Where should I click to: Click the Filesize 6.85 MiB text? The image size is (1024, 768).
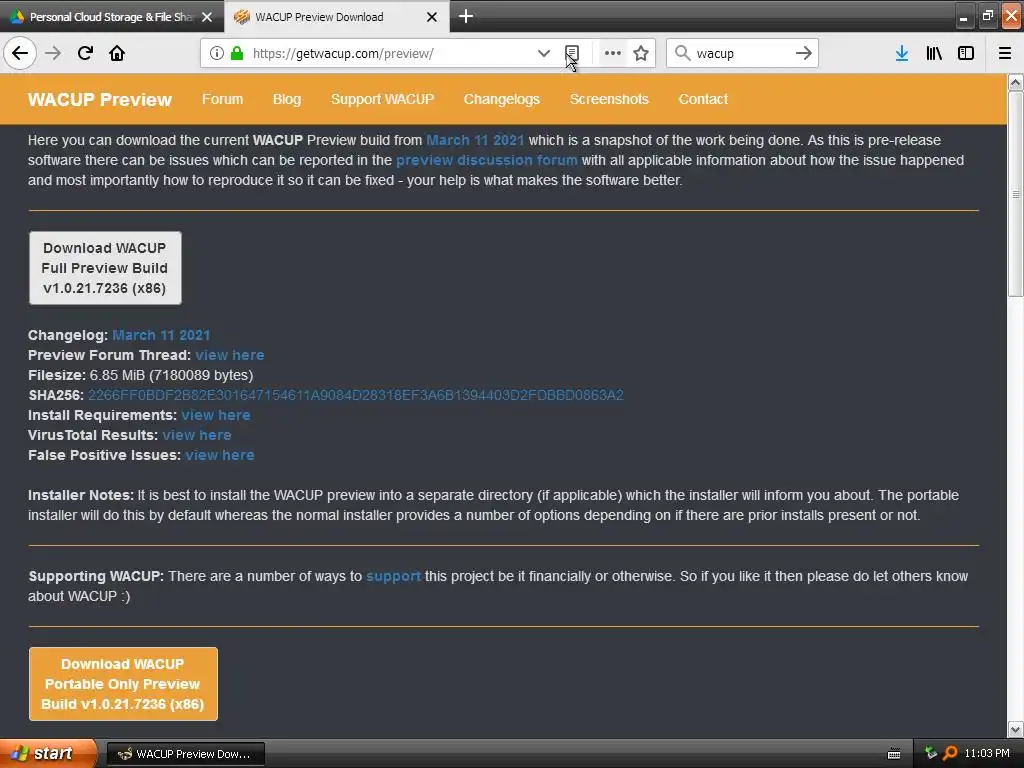140,376
